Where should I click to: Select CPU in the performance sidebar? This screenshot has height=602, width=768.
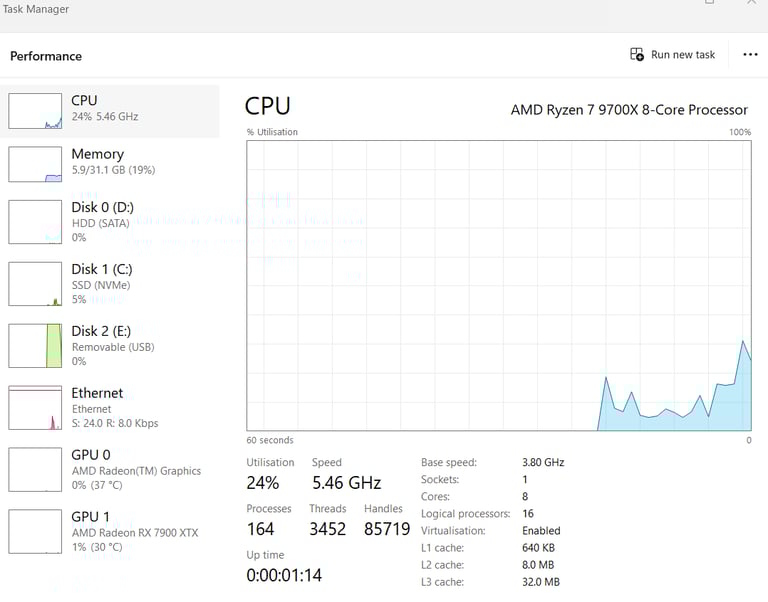(x=110, y=111)
